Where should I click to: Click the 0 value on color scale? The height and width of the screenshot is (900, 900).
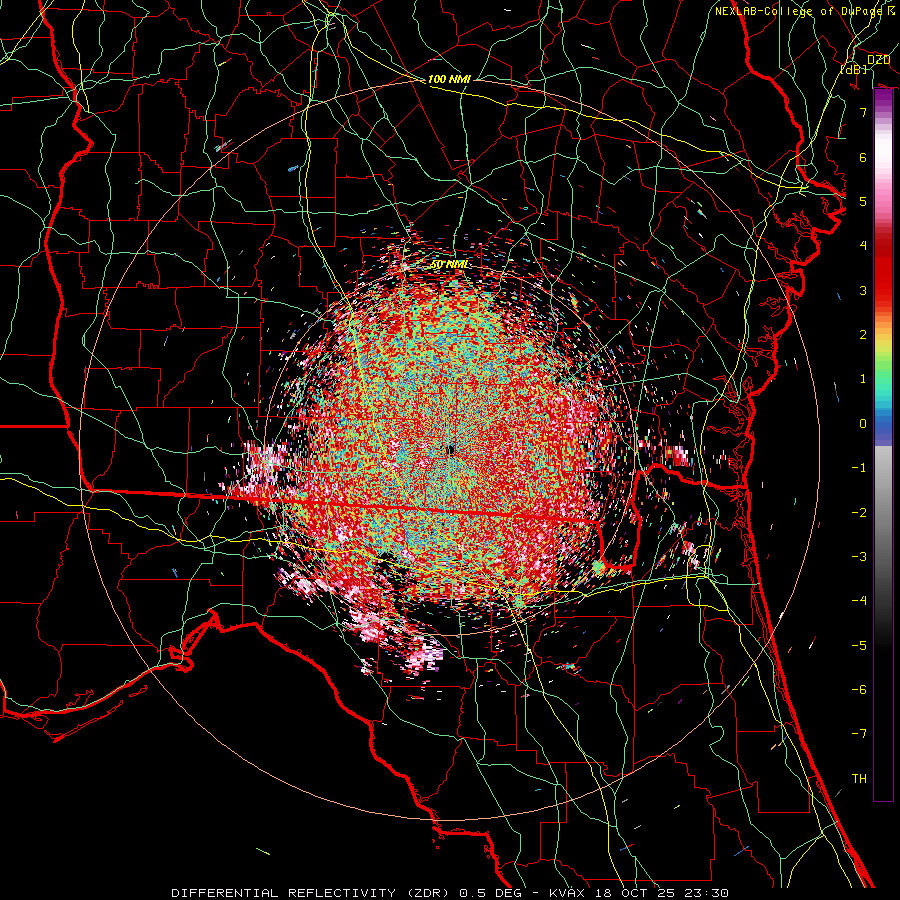tap(863, 424)
